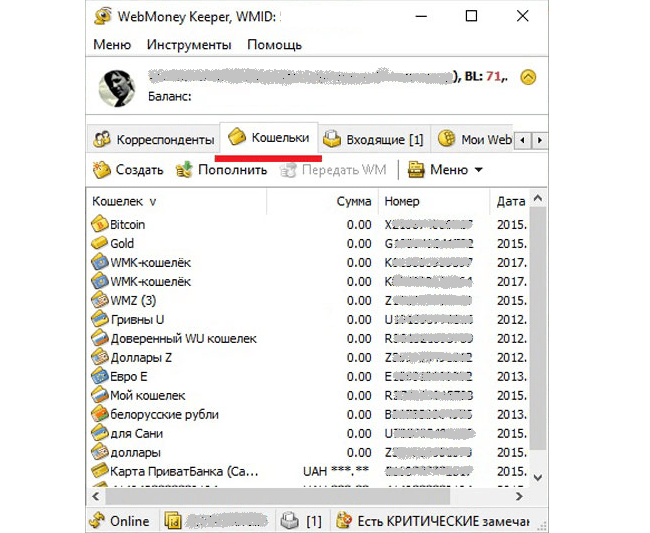Image resolution: width=650 pixels, height=533 pixels.
Task: Select the WMZ (3) wallet name
Action: coord(133,300)
